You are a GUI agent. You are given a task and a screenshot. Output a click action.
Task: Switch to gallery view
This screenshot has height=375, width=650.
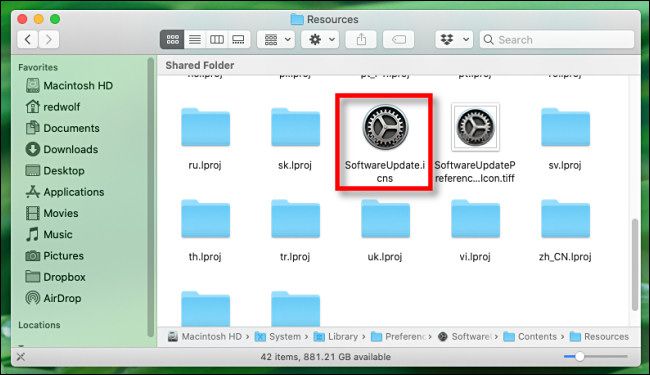click(x=239, y=40)
